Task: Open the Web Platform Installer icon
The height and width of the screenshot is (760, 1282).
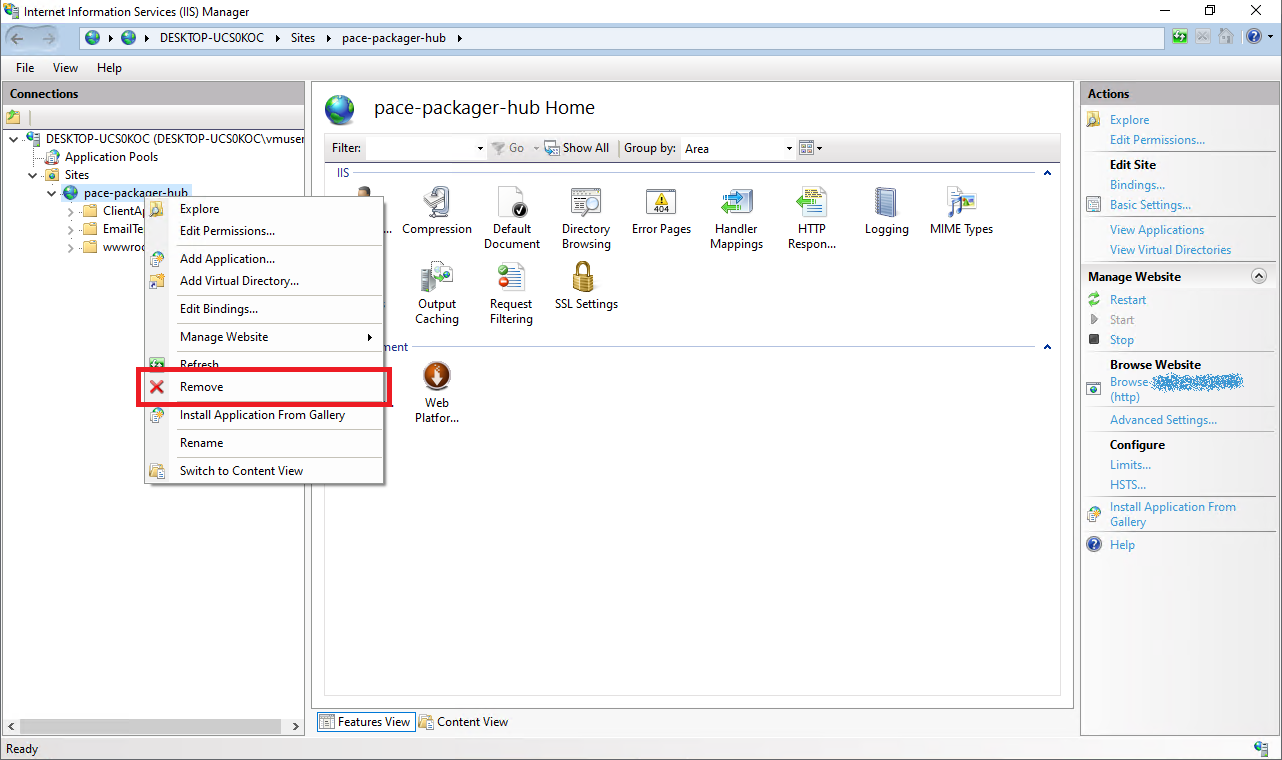Action: [x=437, y=393]
